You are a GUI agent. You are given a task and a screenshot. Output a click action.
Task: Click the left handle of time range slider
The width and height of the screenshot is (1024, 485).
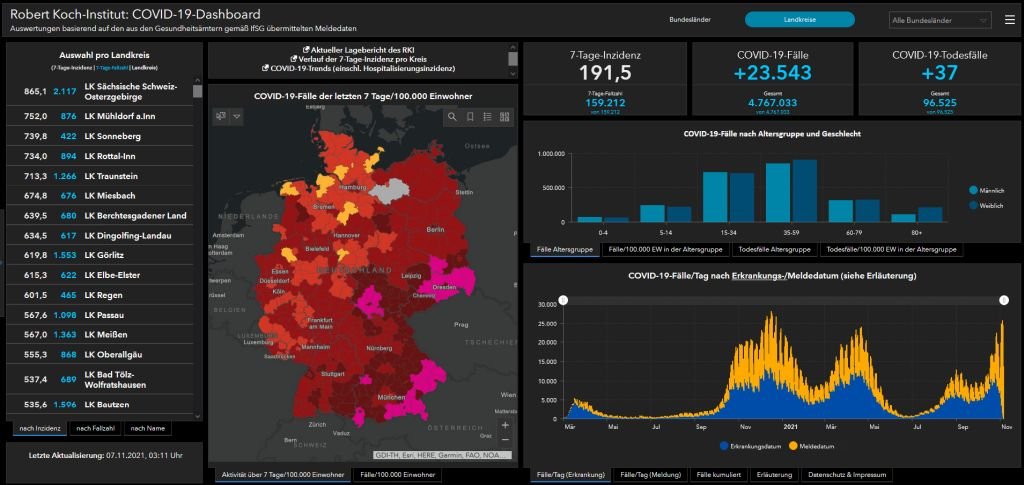pos(563,299)
